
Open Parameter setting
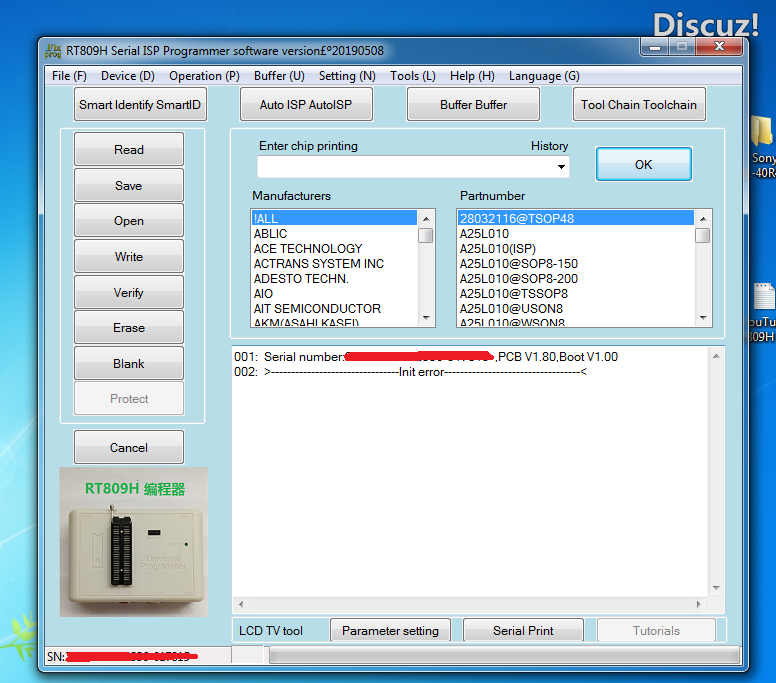[390, 631]
